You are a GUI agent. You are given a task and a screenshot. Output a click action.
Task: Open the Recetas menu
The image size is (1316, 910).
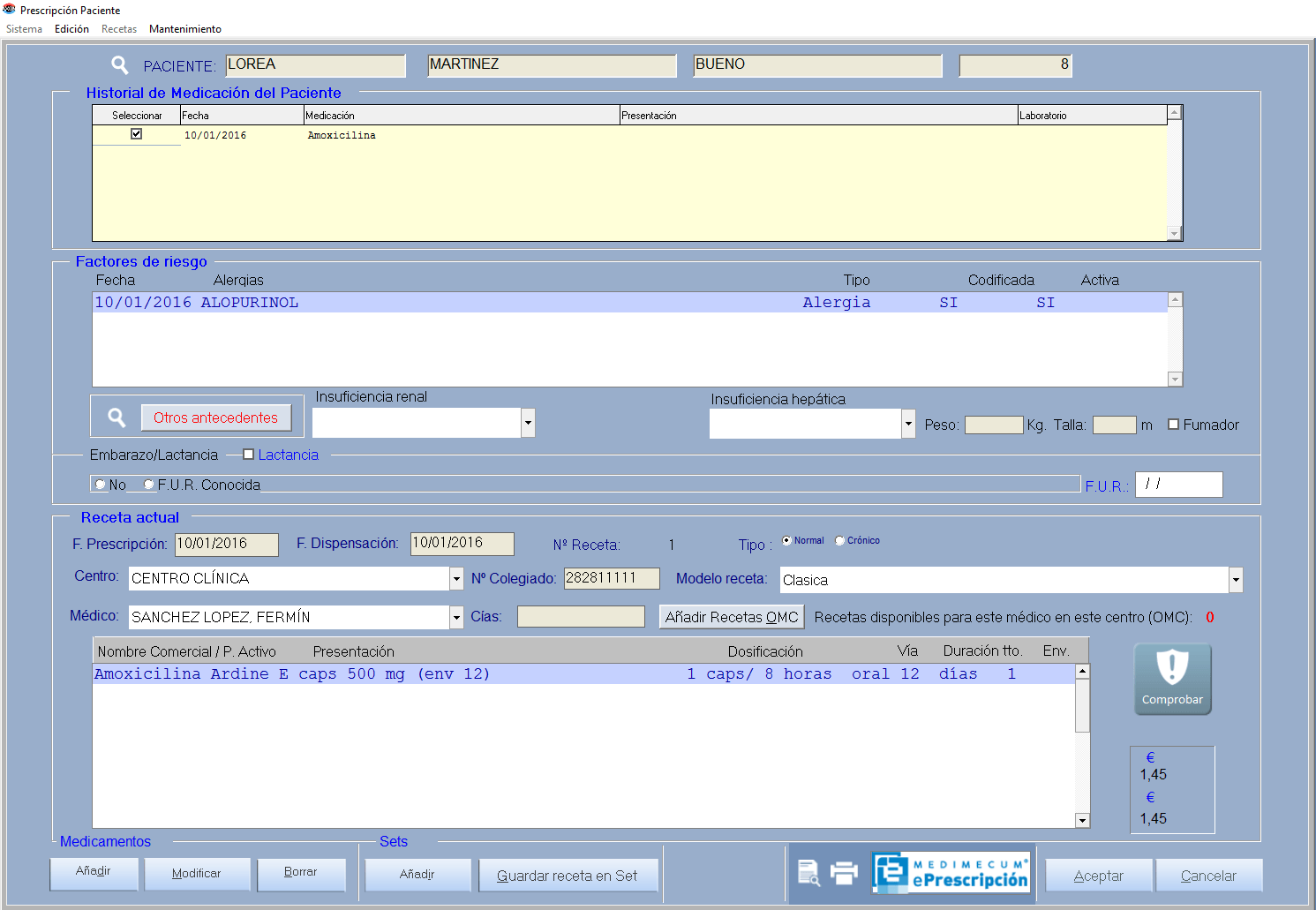(x=119, y=29)
